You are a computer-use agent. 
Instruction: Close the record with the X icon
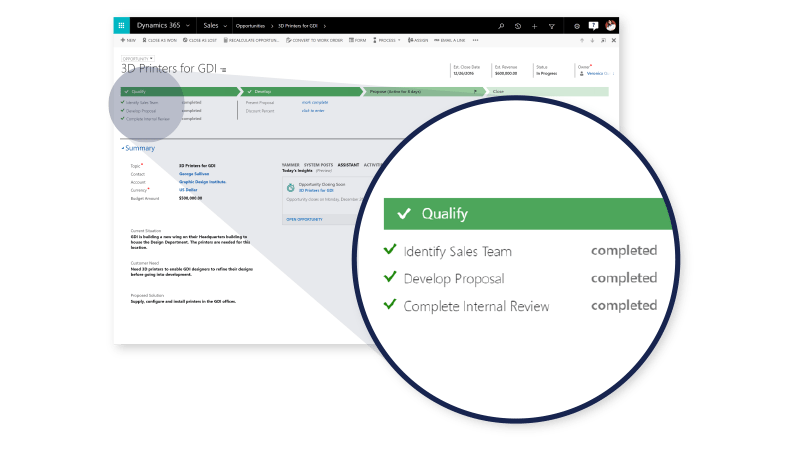pos(614,40)
